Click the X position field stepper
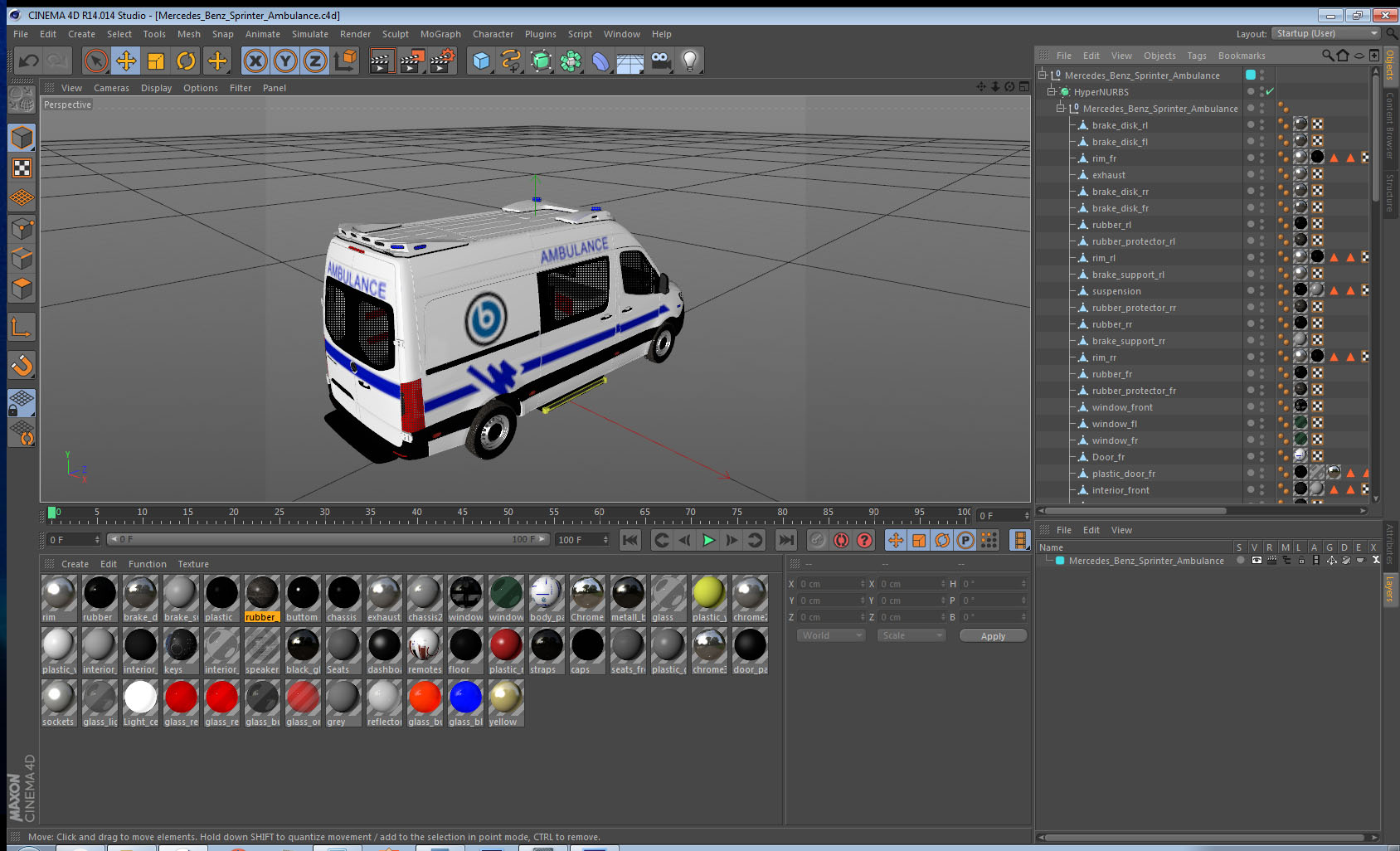 click(863, 584)
